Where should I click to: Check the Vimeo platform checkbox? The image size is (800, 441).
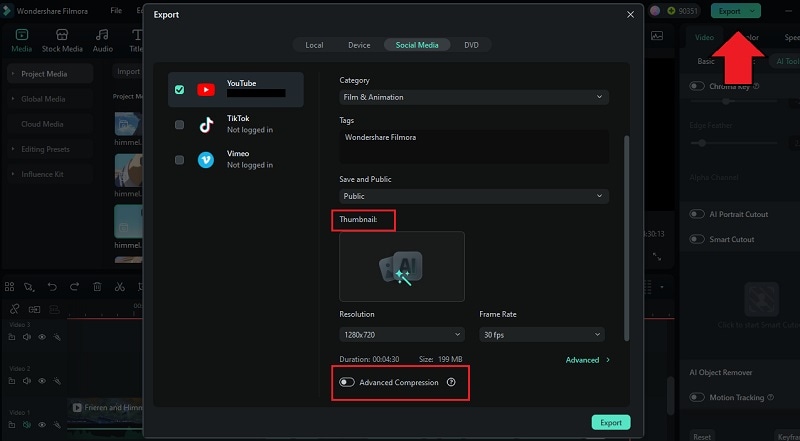click(x=179, y=160)
